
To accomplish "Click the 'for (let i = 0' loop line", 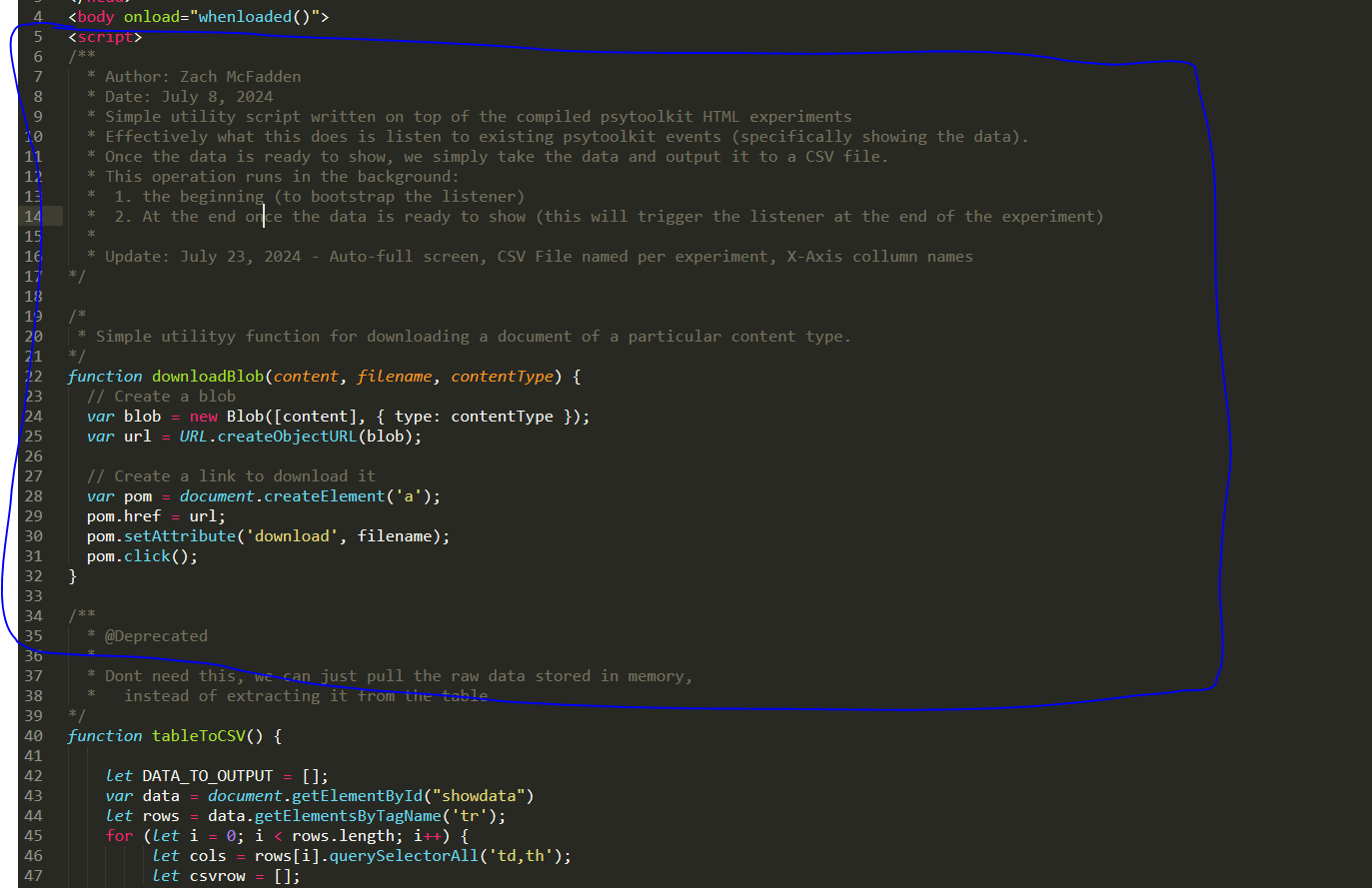I will pos(287,836).
